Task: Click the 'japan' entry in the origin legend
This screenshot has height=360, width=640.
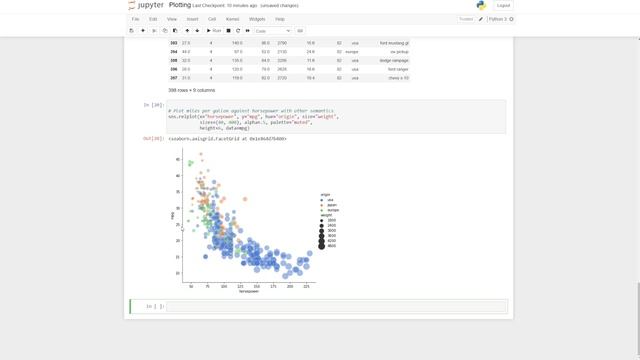Action: 332,205
